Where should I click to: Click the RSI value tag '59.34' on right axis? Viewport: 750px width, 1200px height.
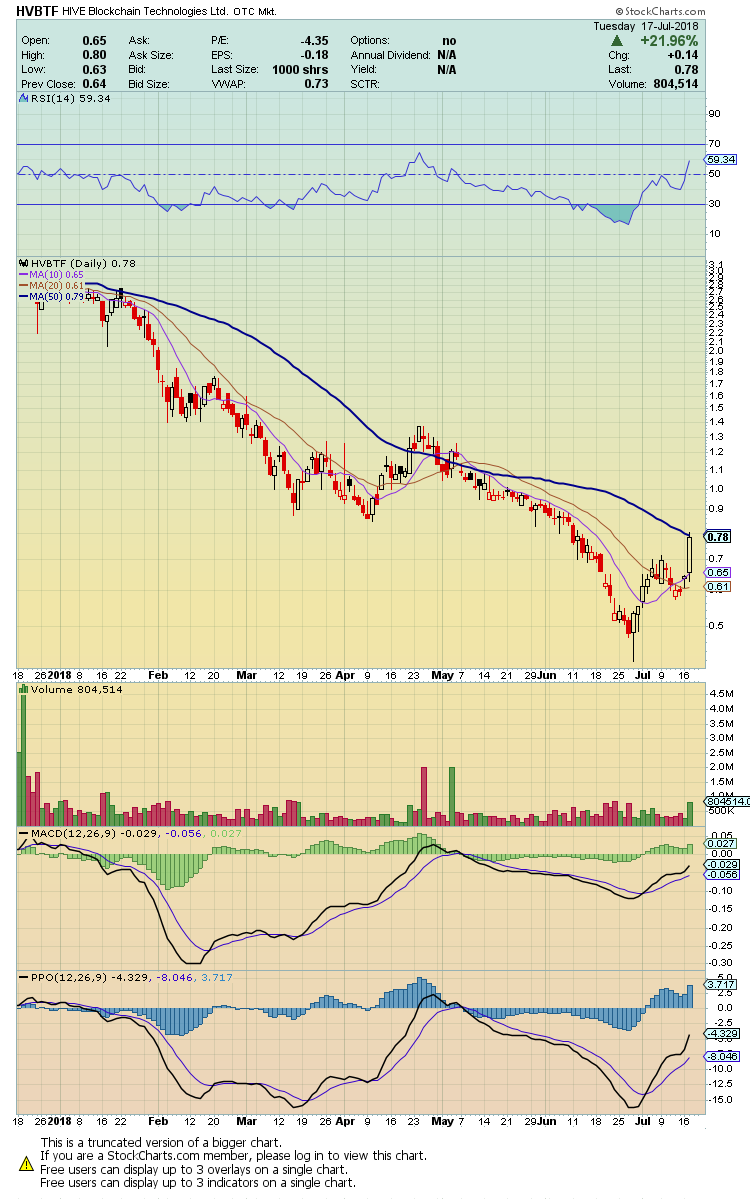[720, 159]
